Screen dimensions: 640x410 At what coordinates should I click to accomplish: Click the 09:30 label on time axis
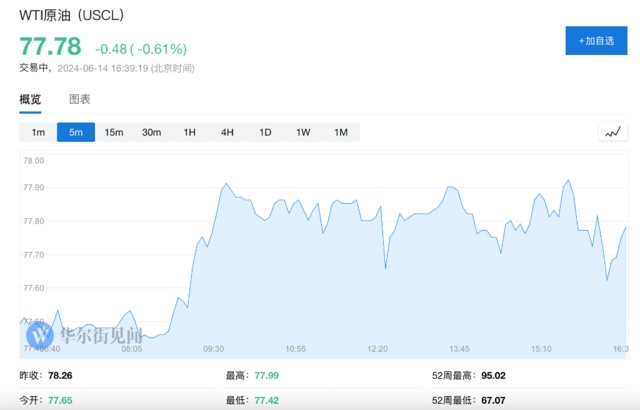tap(213, 349)
